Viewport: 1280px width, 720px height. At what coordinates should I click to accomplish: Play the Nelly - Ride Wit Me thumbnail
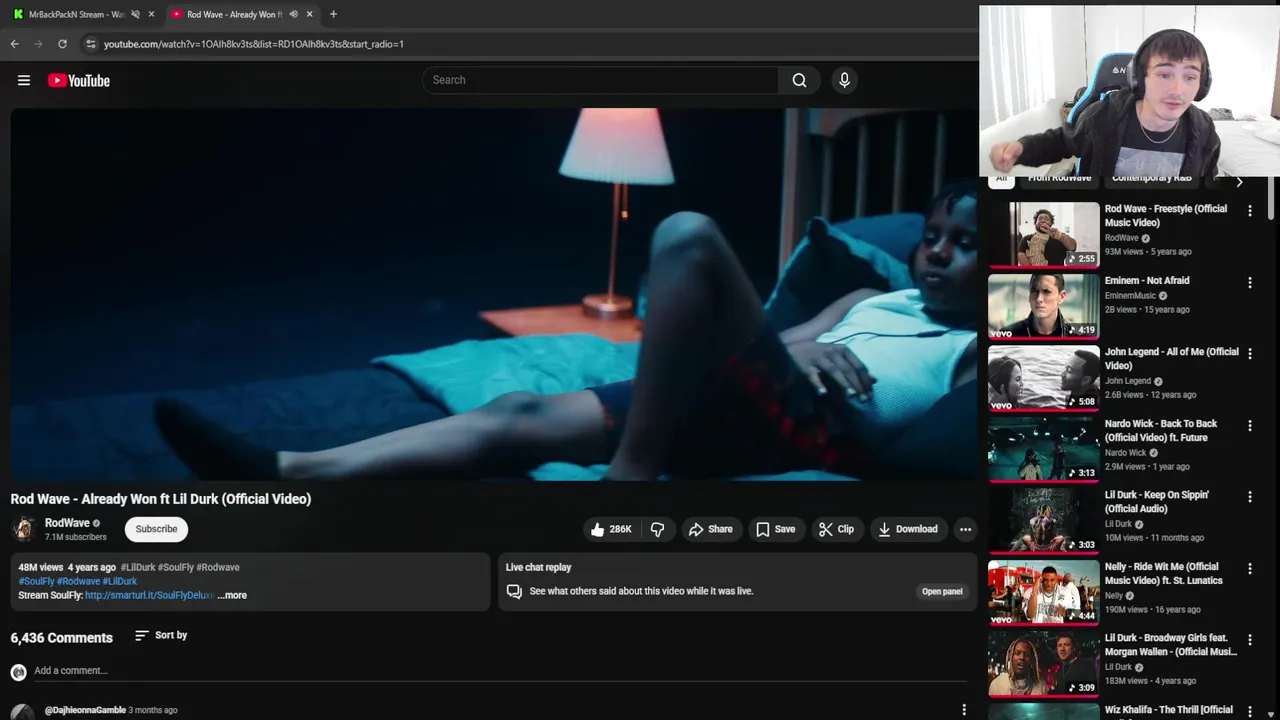click(1043, 592)
